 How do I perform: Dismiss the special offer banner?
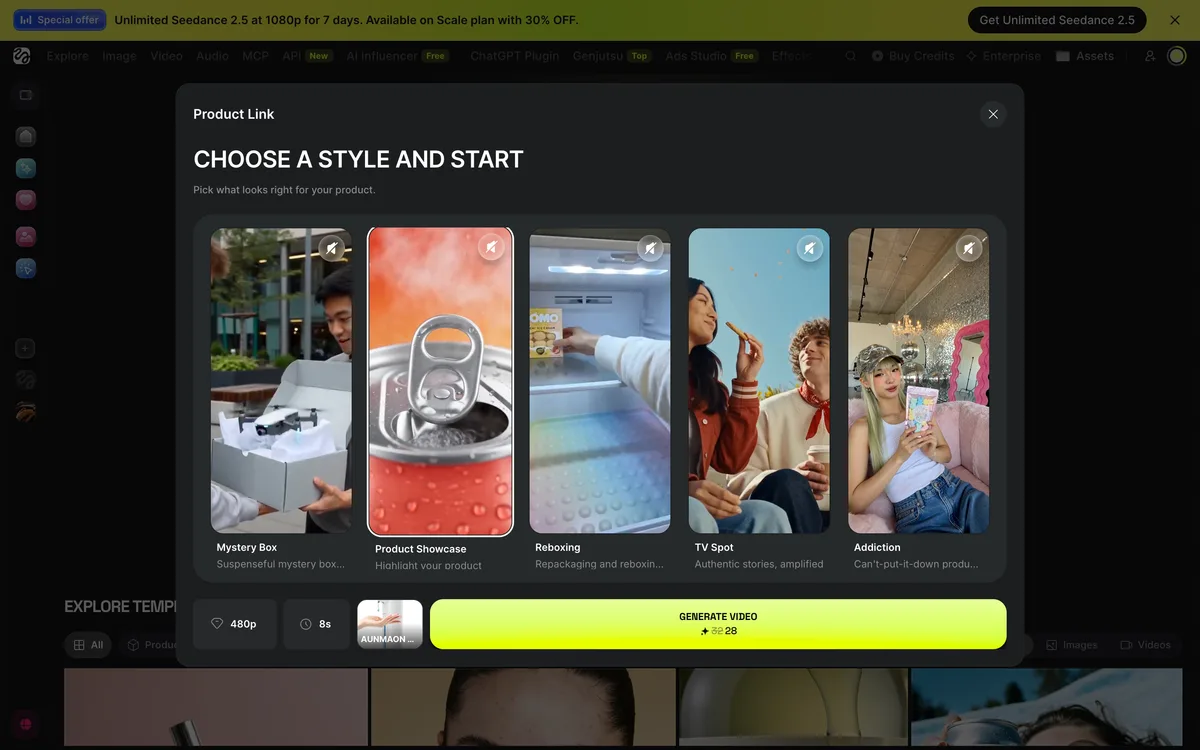tap(1175, 20)
